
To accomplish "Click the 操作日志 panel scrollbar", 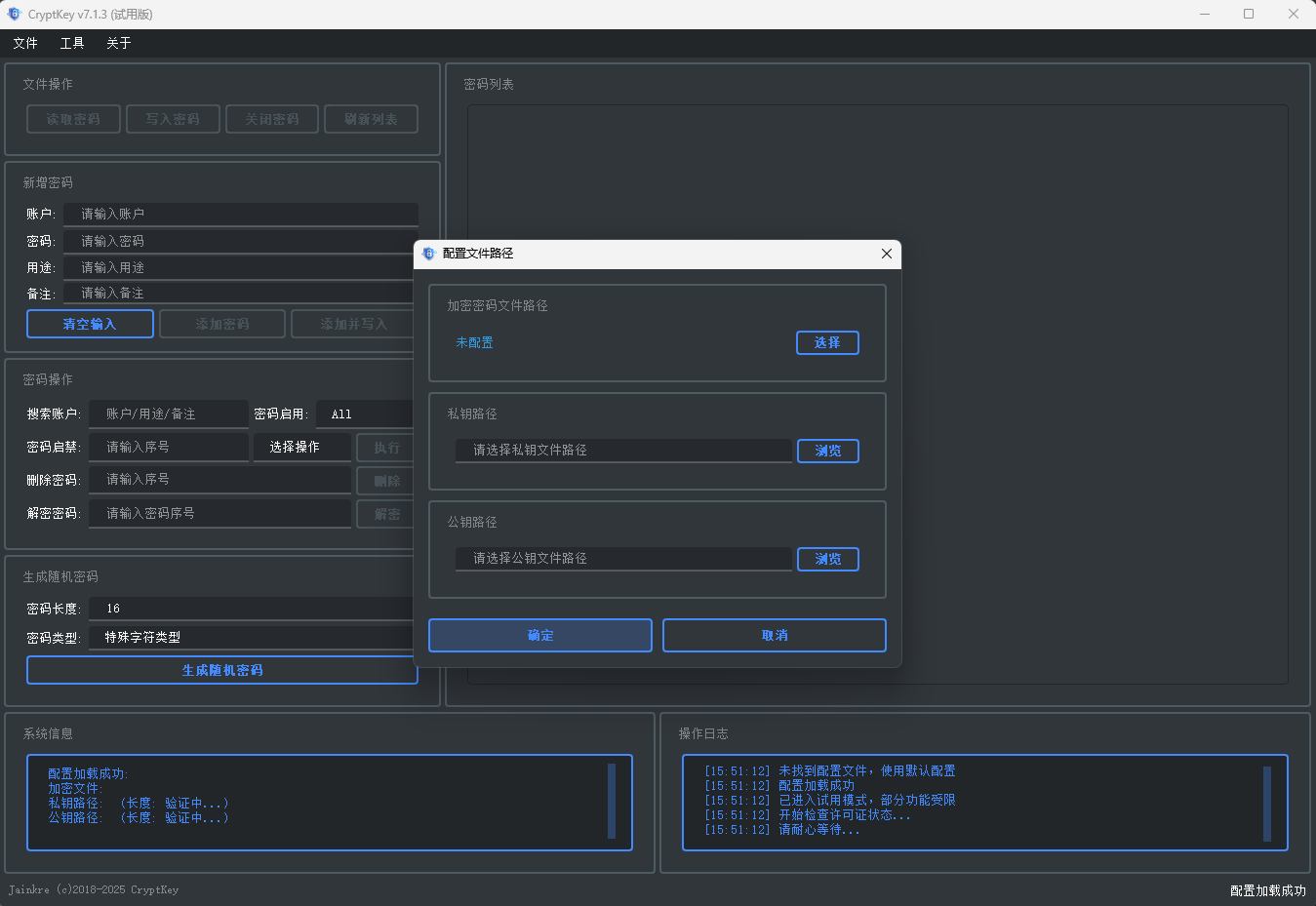I will (1267, 804).
